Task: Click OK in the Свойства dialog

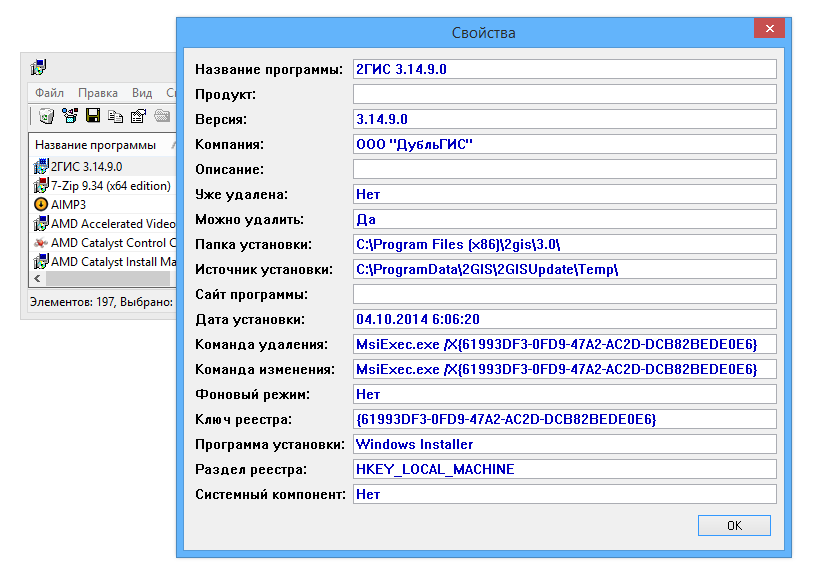Action: click(734, 525)
